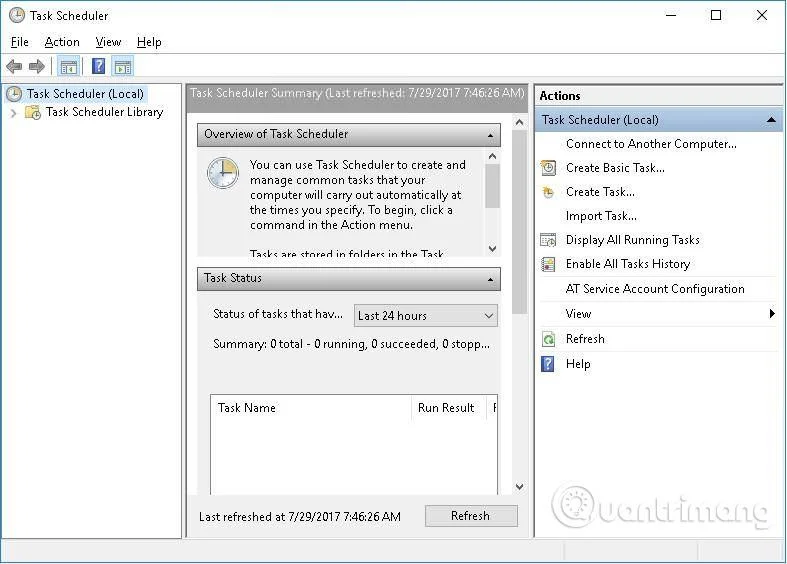Open the Last 24 hours dropdown

pos(426,316)
